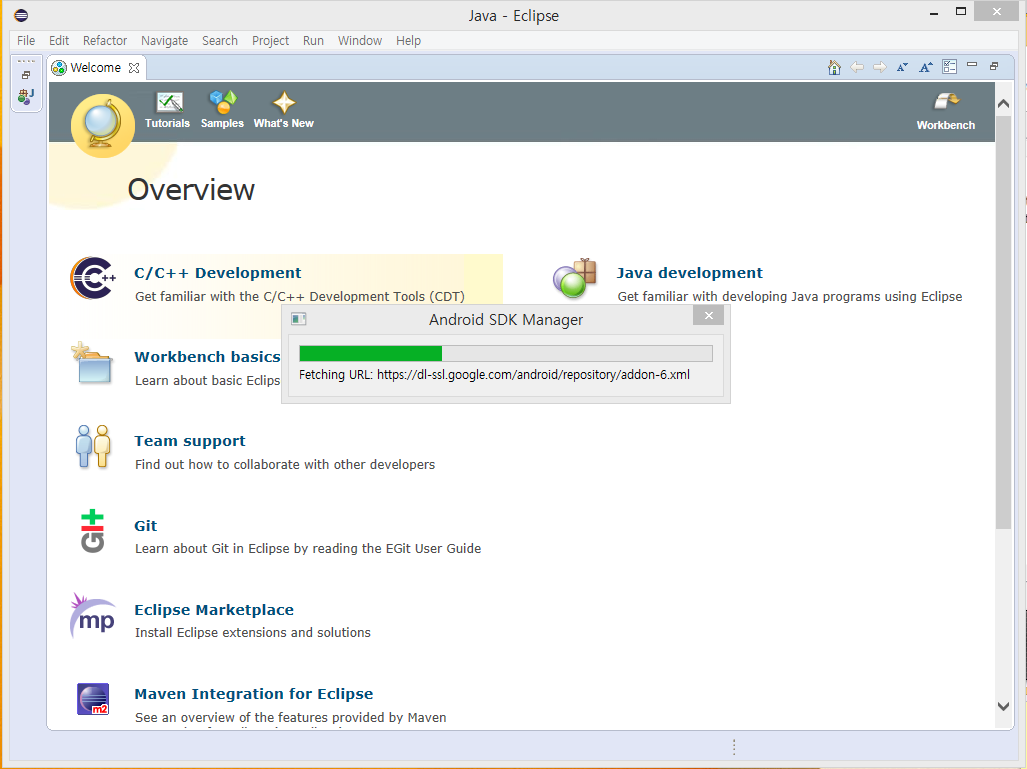Click the Eclipse logo in title bar
The width and height of the screenshot is (1027, 769).
pyautogui.click(x=21, y=14)
